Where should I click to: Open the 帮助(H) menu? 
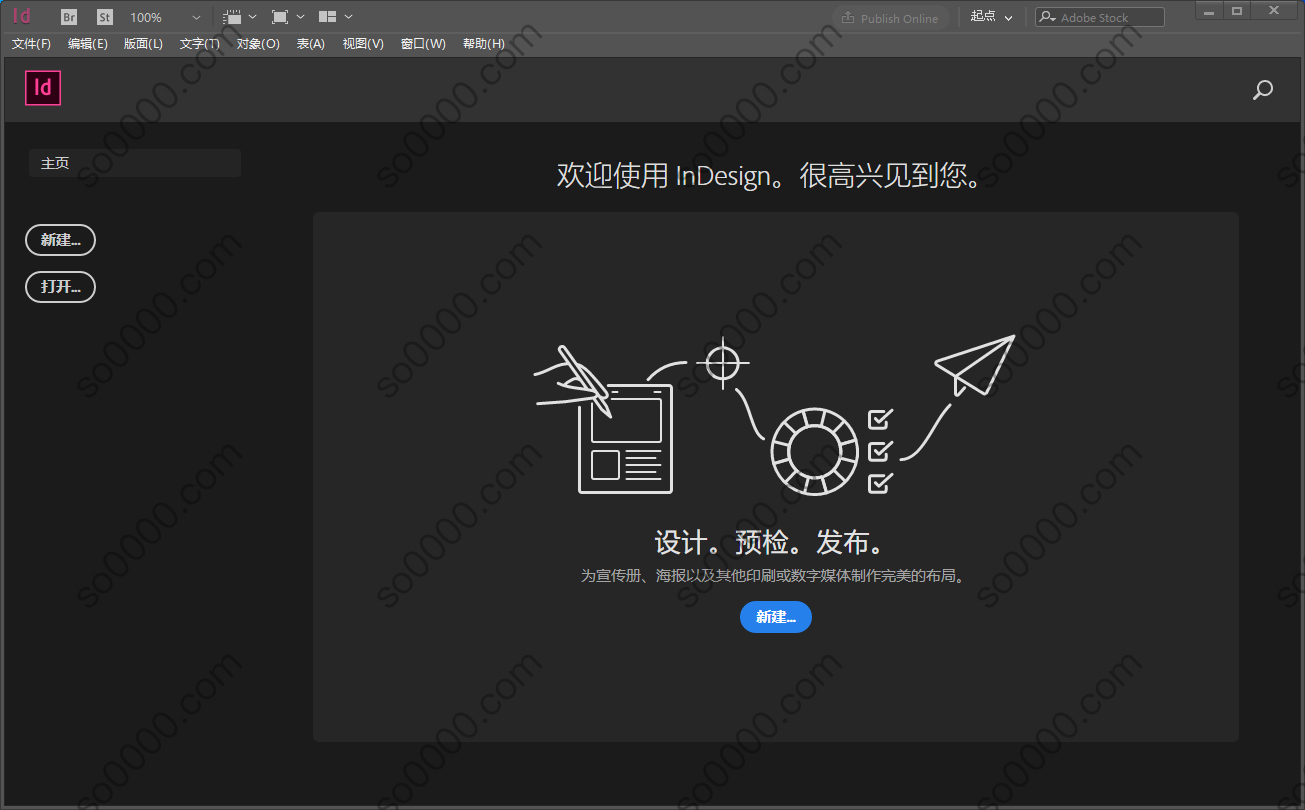click(x=484, y=44)
